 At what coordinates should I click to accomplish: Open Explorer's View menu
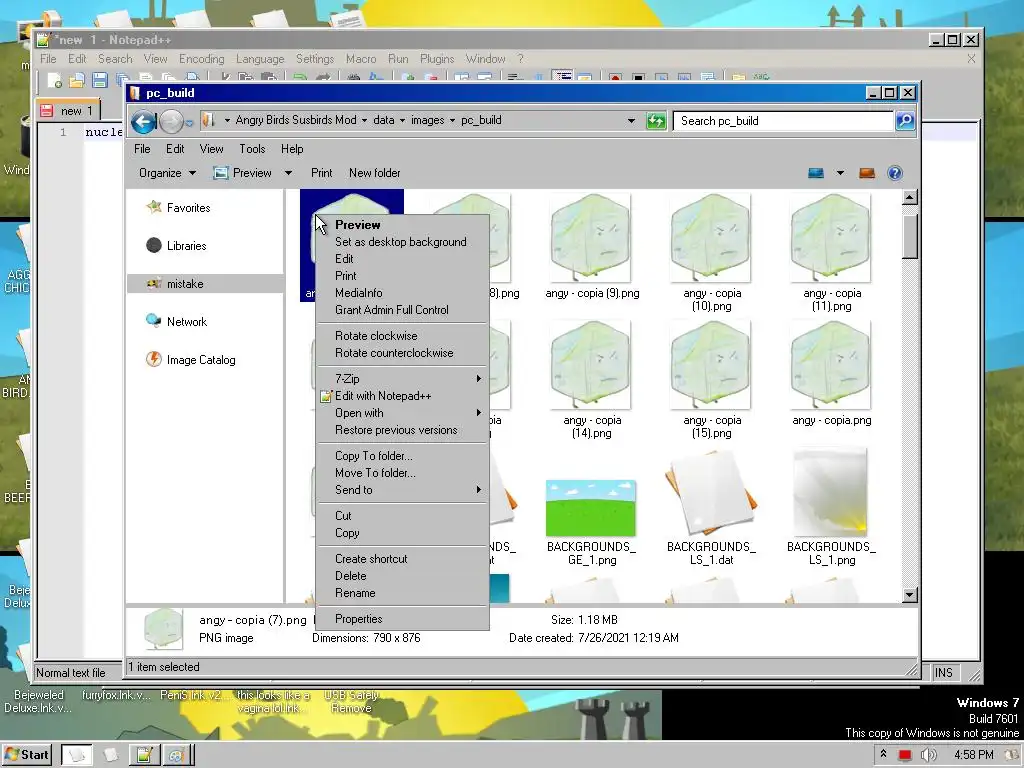(211, 149)
